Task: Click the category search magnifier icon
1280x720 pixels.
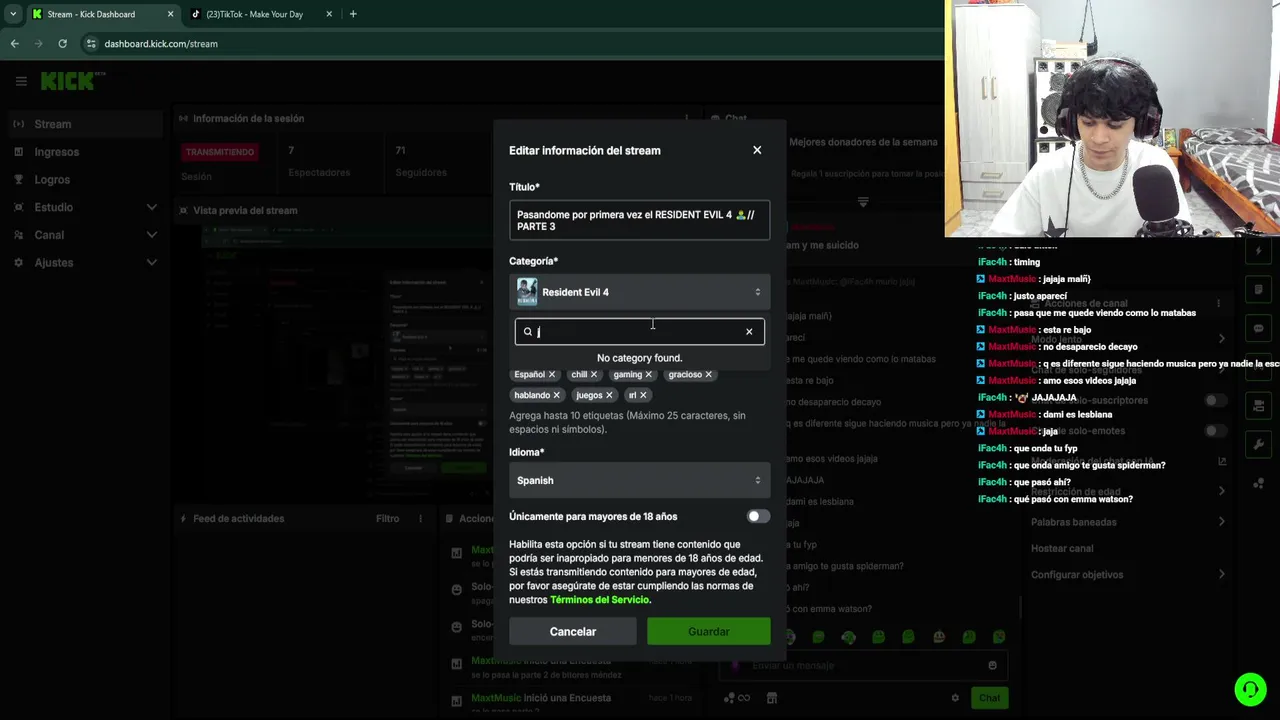Action: click(528, 332)
